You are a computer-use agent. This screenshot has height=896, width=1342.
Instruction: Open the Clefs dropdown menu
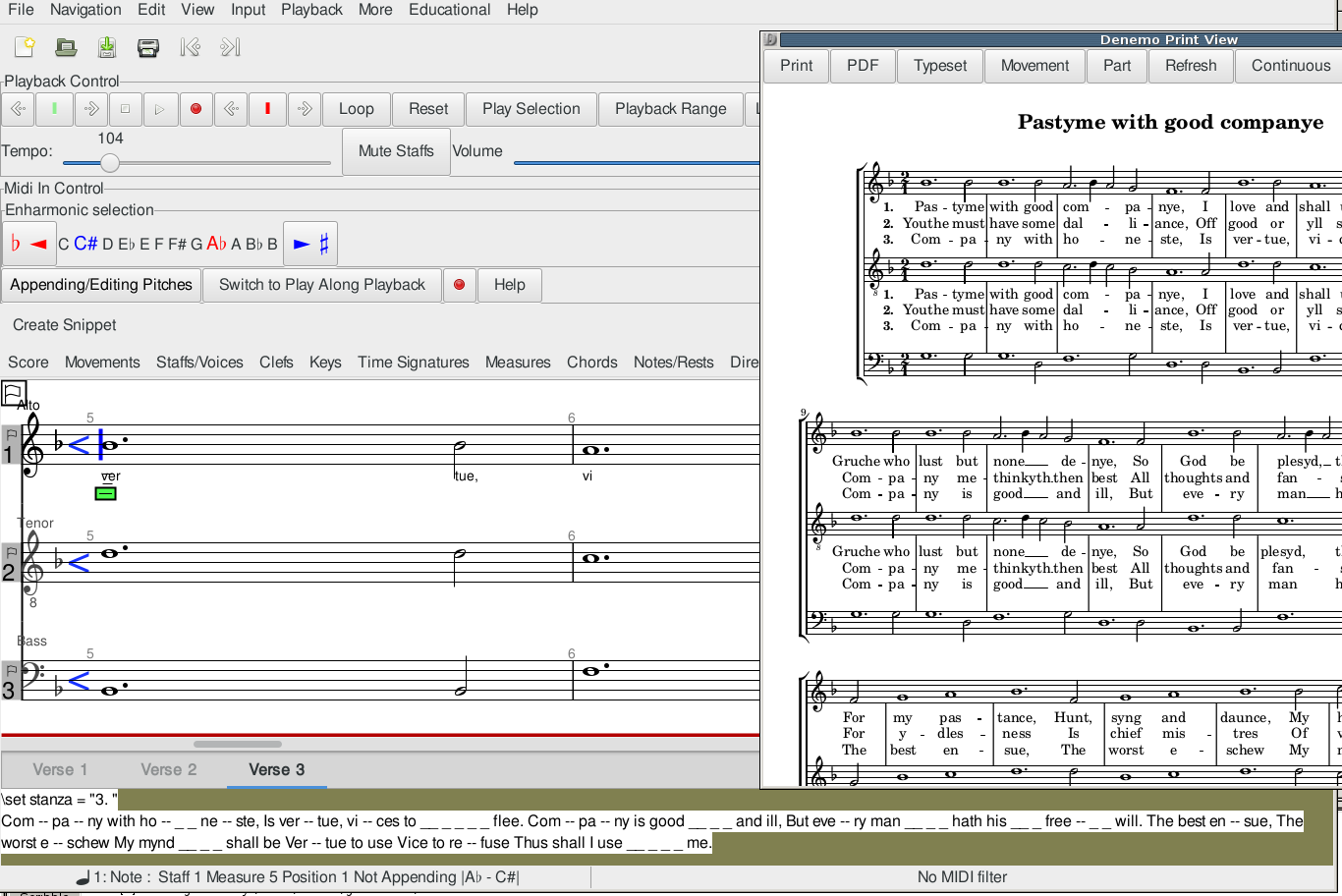(276, 363)
